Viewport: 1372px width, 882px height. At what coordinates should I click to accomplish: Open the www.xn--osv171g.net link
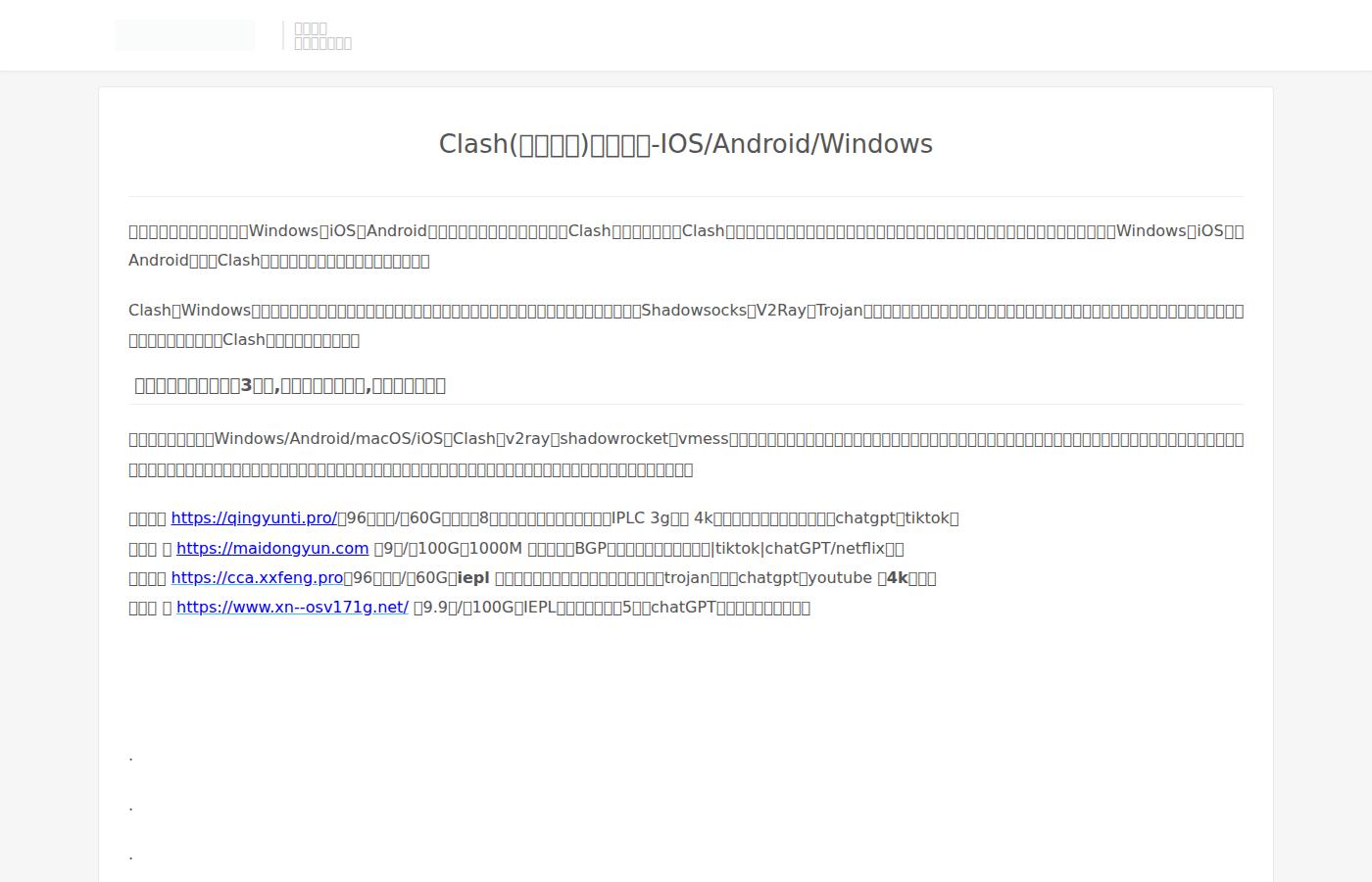point(292,608)
